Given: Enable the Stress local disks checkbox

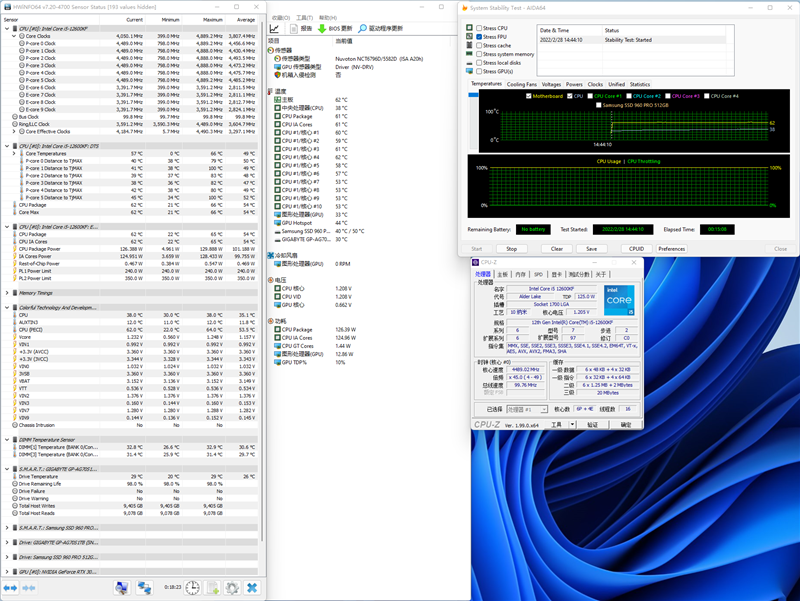Looking at the screenshot, I should point(479,63).
